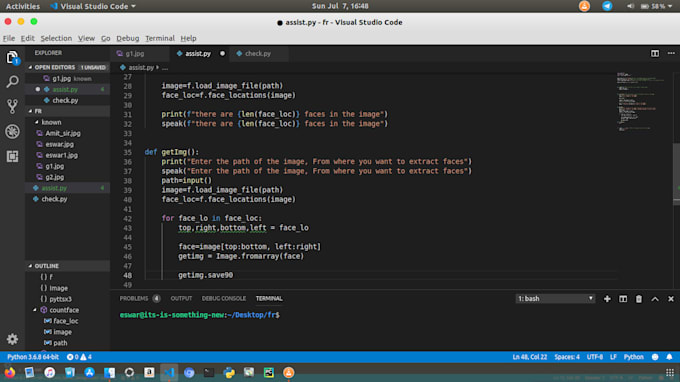Switch to the Problems panel tab
This screenshot has height=382, width=680.
coord(140,298)
